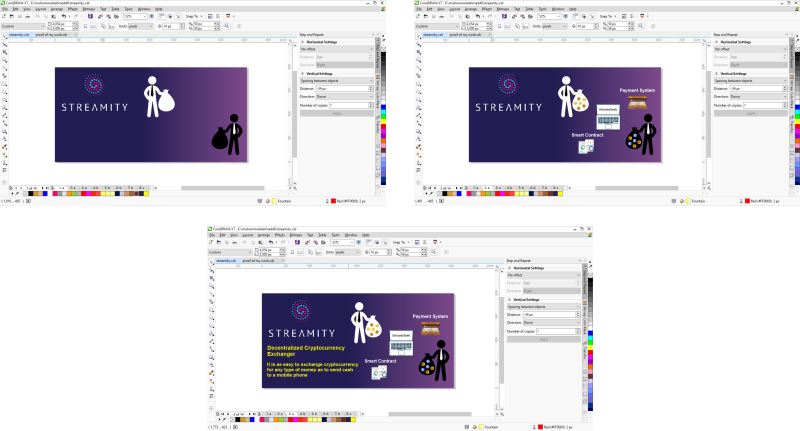This screenshot has height=431, width=800.
Task: Click Publish to PDF icon in top-left window
Action: click(x=116, y=16)
